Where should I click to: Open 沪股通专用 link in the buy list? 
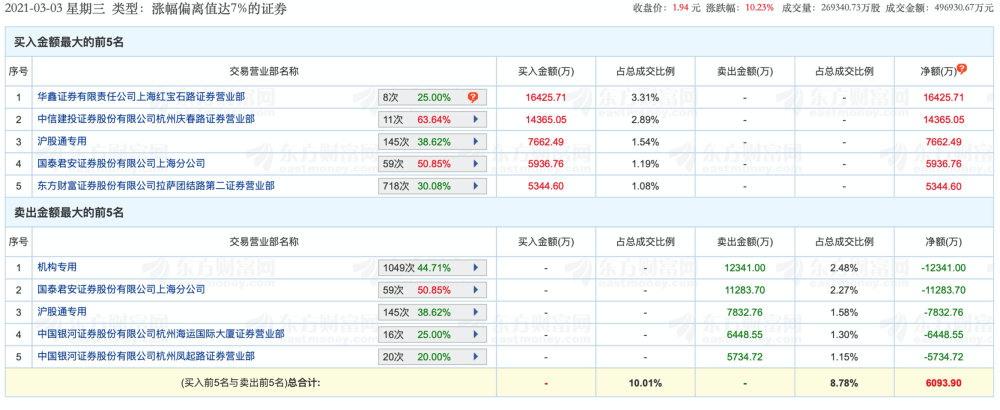tap(62, 142)
